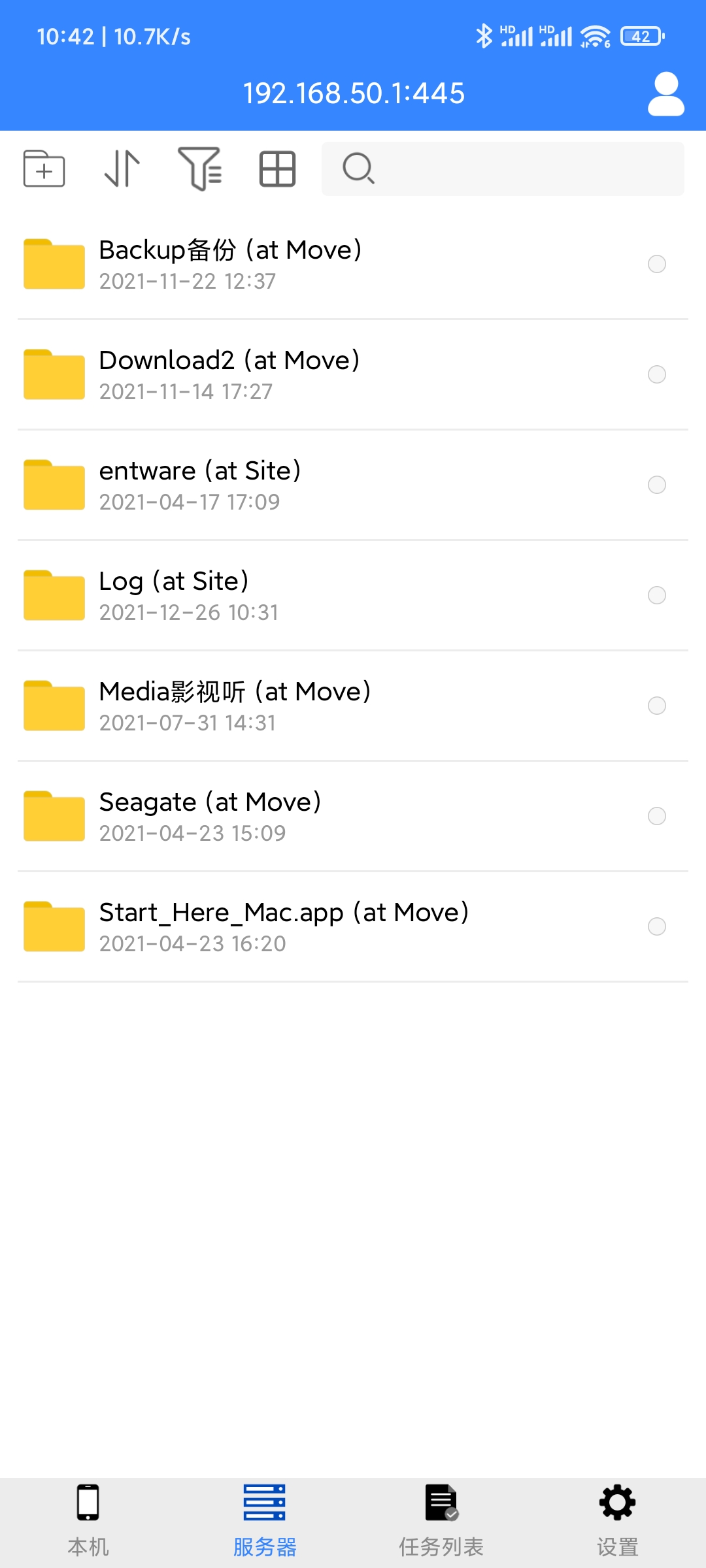The height and width of the screenshot is (1568, 706).
Task: Select radio button for entware folder
Action: (656, 485)
